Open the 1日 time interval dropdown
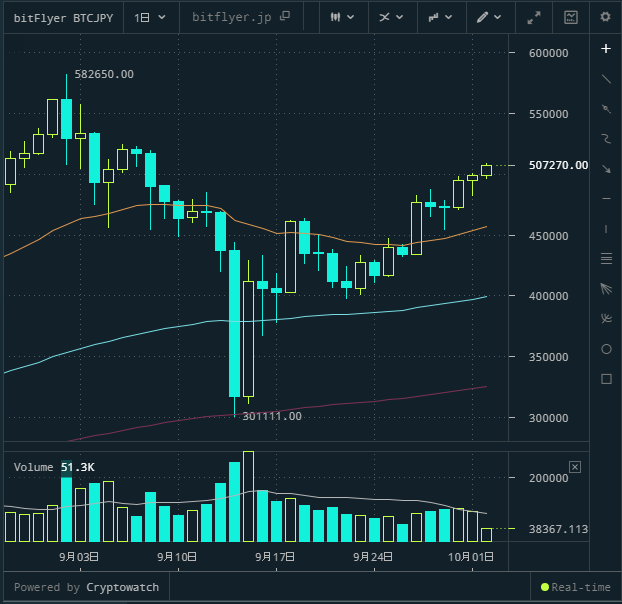Image resolution: width=622 pixels, height=604 pixels. [150, 17]
